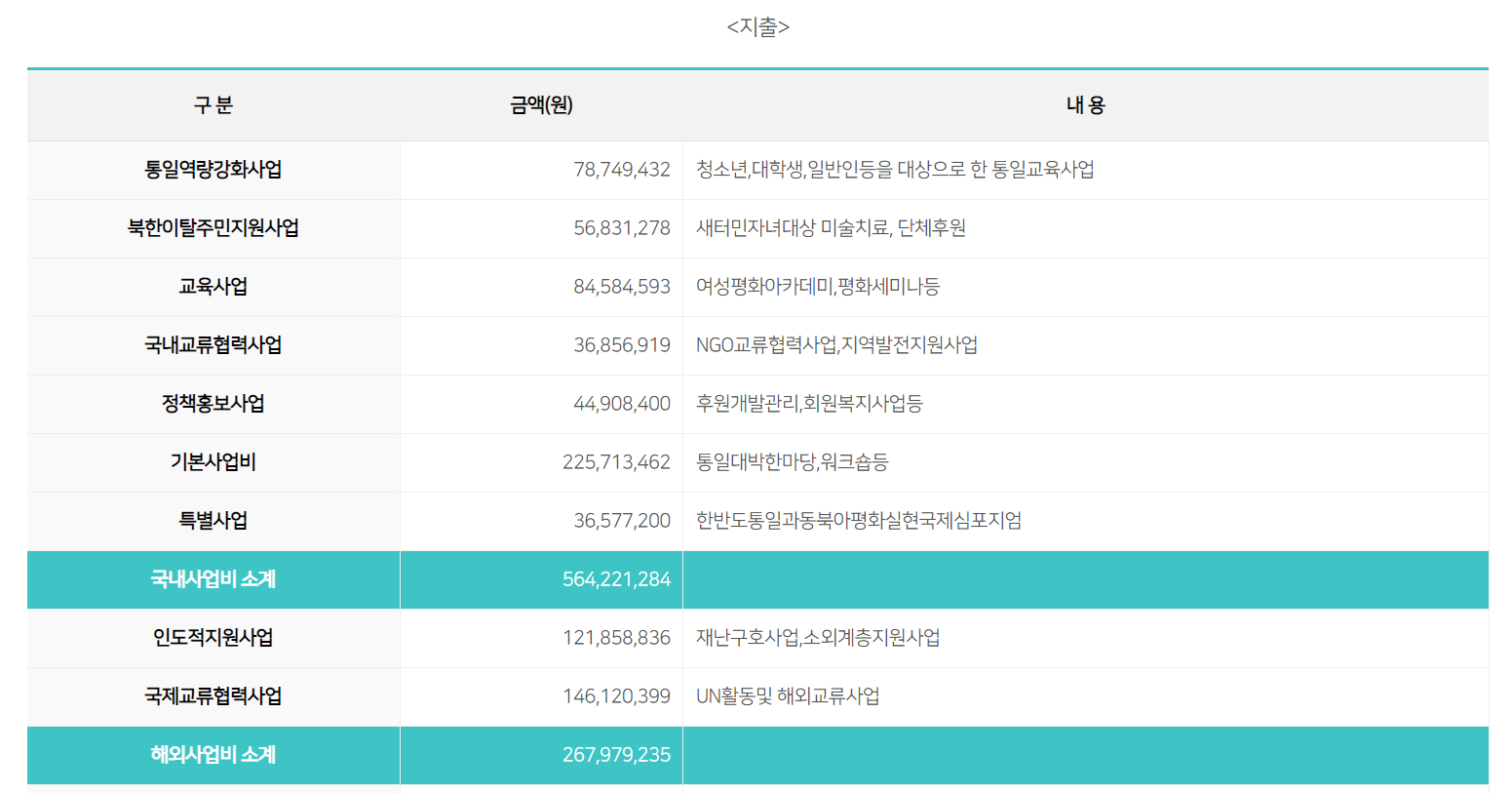The height and width of the screenshot is (793, 1512).
Task: Click the highlighted 국내사업비 소계 row
Action: coord(213,579)
